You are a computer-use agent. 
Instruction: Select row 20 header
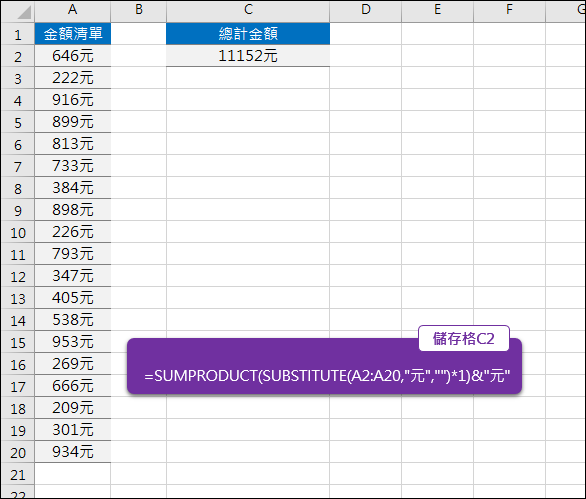click(x=18, y=452)
